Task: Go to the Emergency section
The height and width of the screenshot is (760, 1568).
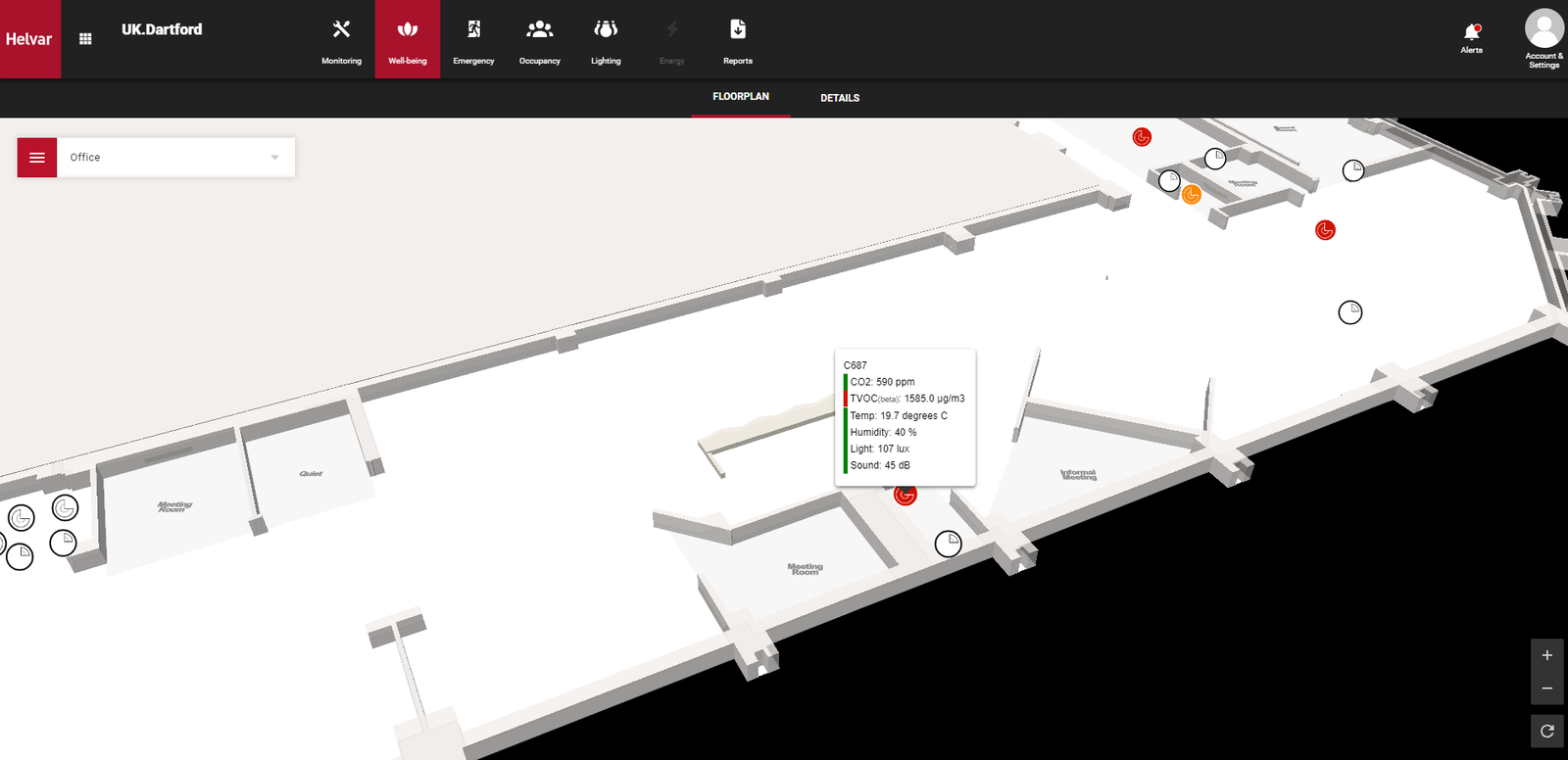Action: (x=473, y=39)
